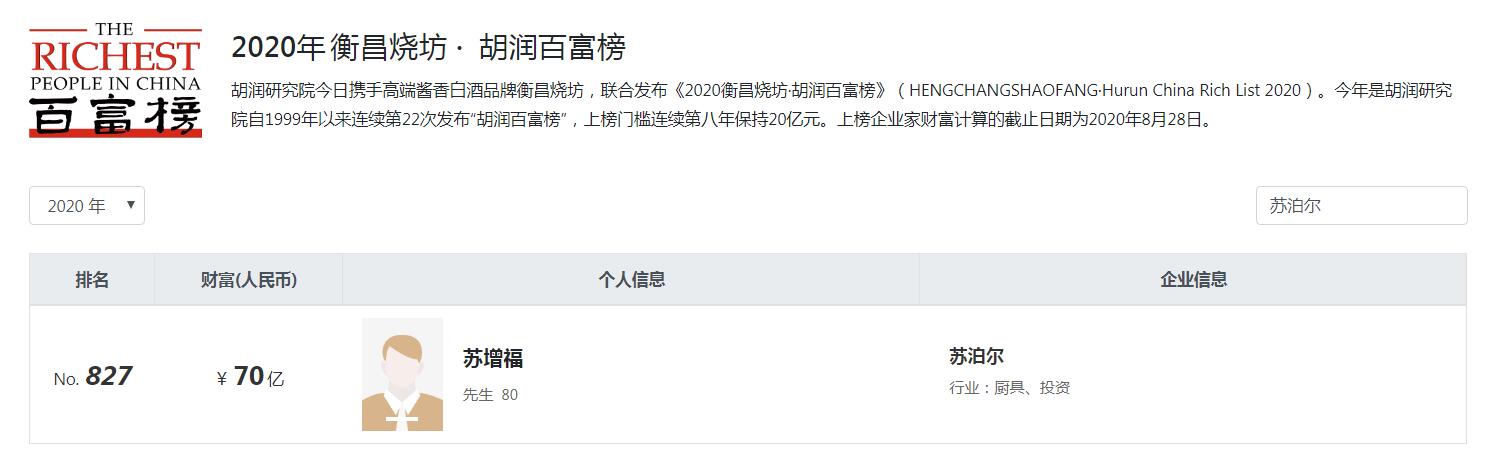Viewport: 1490px width, 453px height.
Task: Open the 苏泊尔 company name
Action: tap(976, 356)
